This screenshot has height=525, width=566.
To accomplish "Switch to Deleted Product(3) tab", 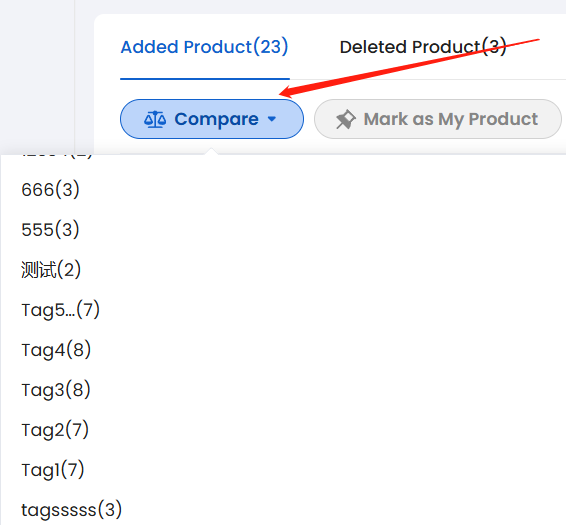I will (423, 47).
